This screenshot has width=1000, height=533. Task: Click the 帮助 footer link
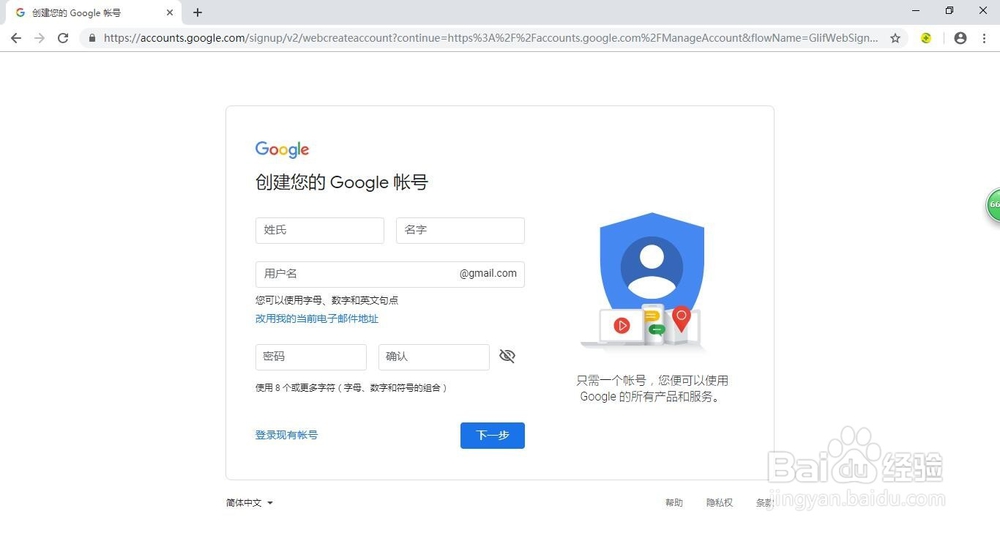click(674, 503)
